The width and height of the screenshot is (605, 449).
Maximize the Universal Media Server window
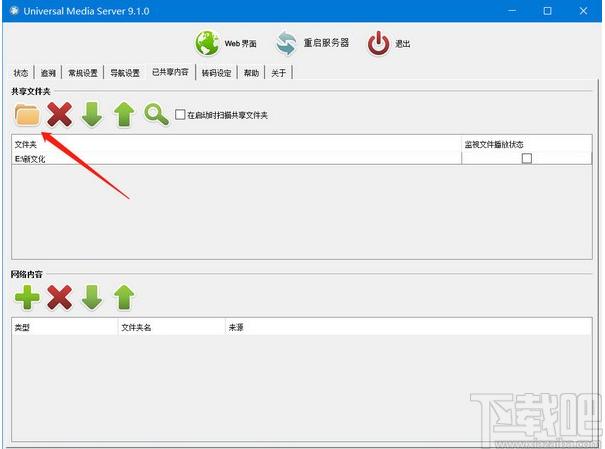coord(547,11)
